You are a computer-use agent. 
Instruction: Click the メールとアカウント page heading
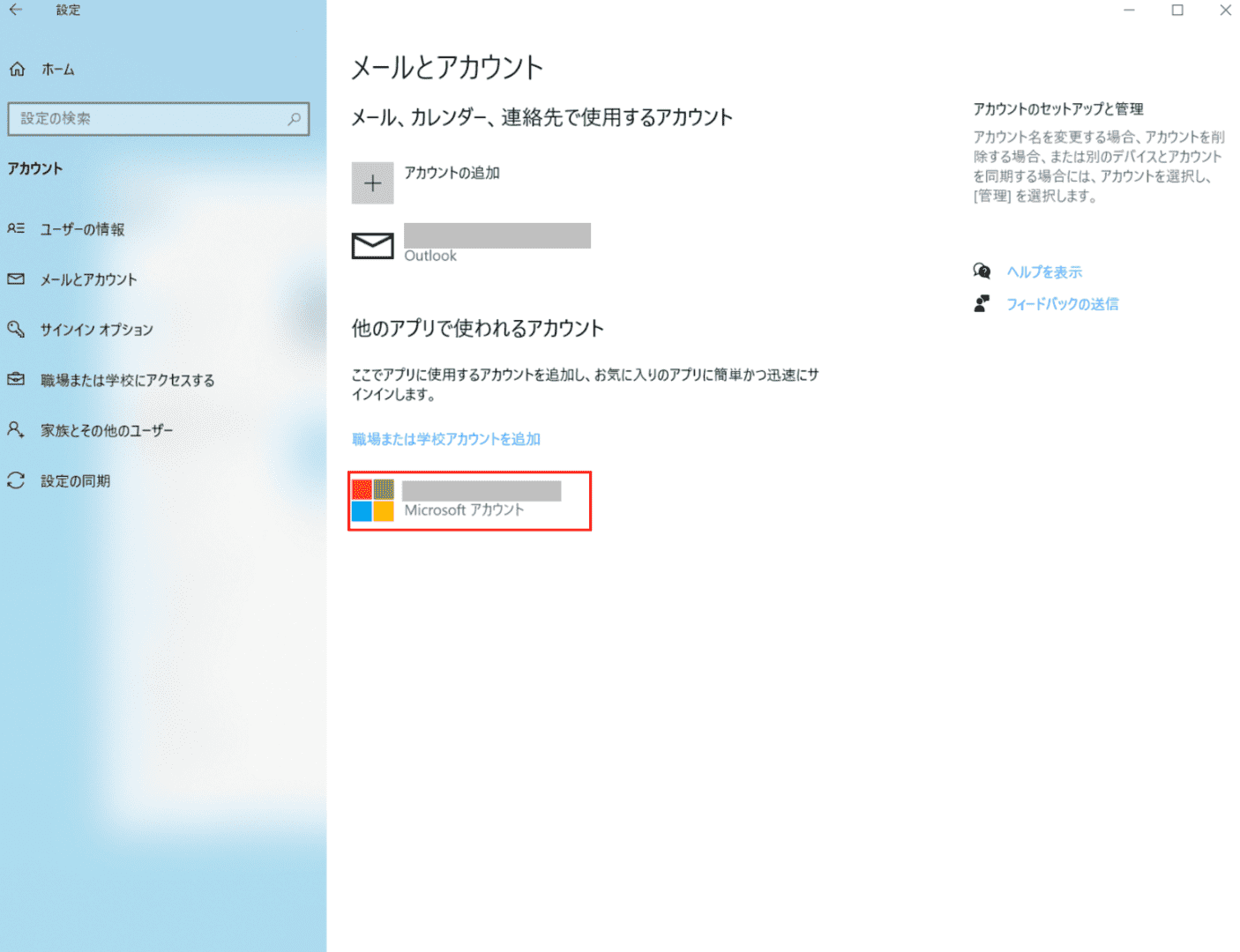click(x=447, y=68)
